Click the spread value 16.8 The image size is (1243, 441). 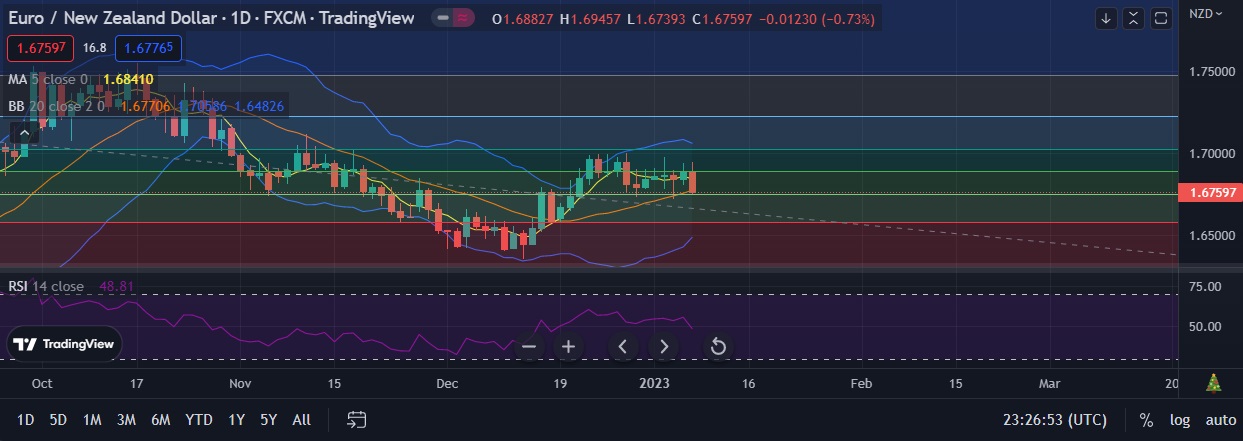(94, 48)
